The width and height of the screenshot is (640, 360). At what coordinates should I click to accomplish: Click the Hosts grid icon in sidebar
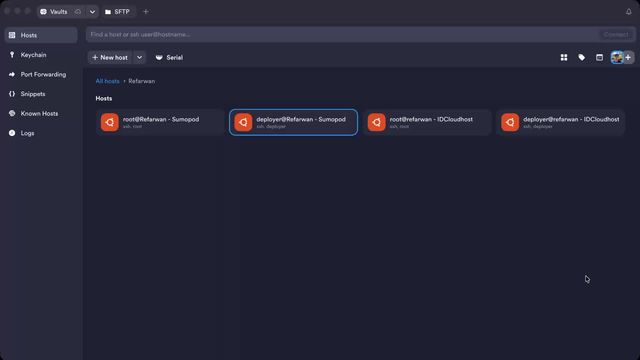[12, 35]
